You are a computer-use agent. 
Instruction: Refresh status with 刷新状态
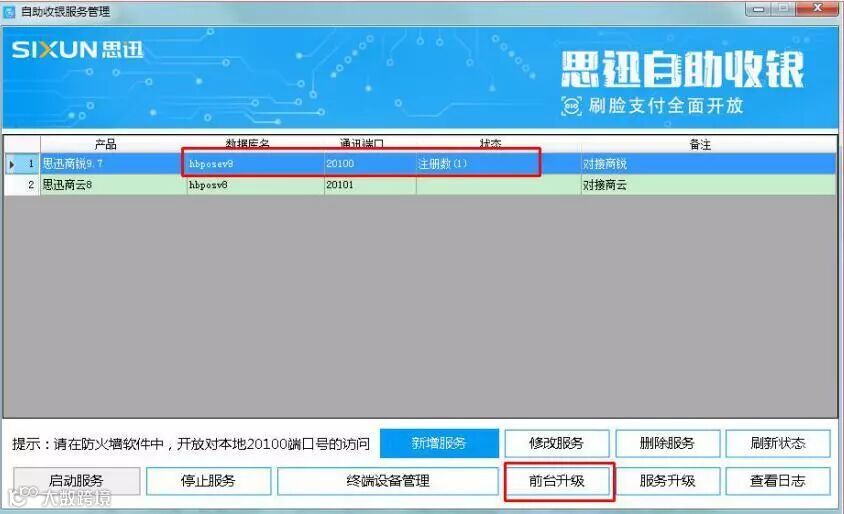point(778,443)
